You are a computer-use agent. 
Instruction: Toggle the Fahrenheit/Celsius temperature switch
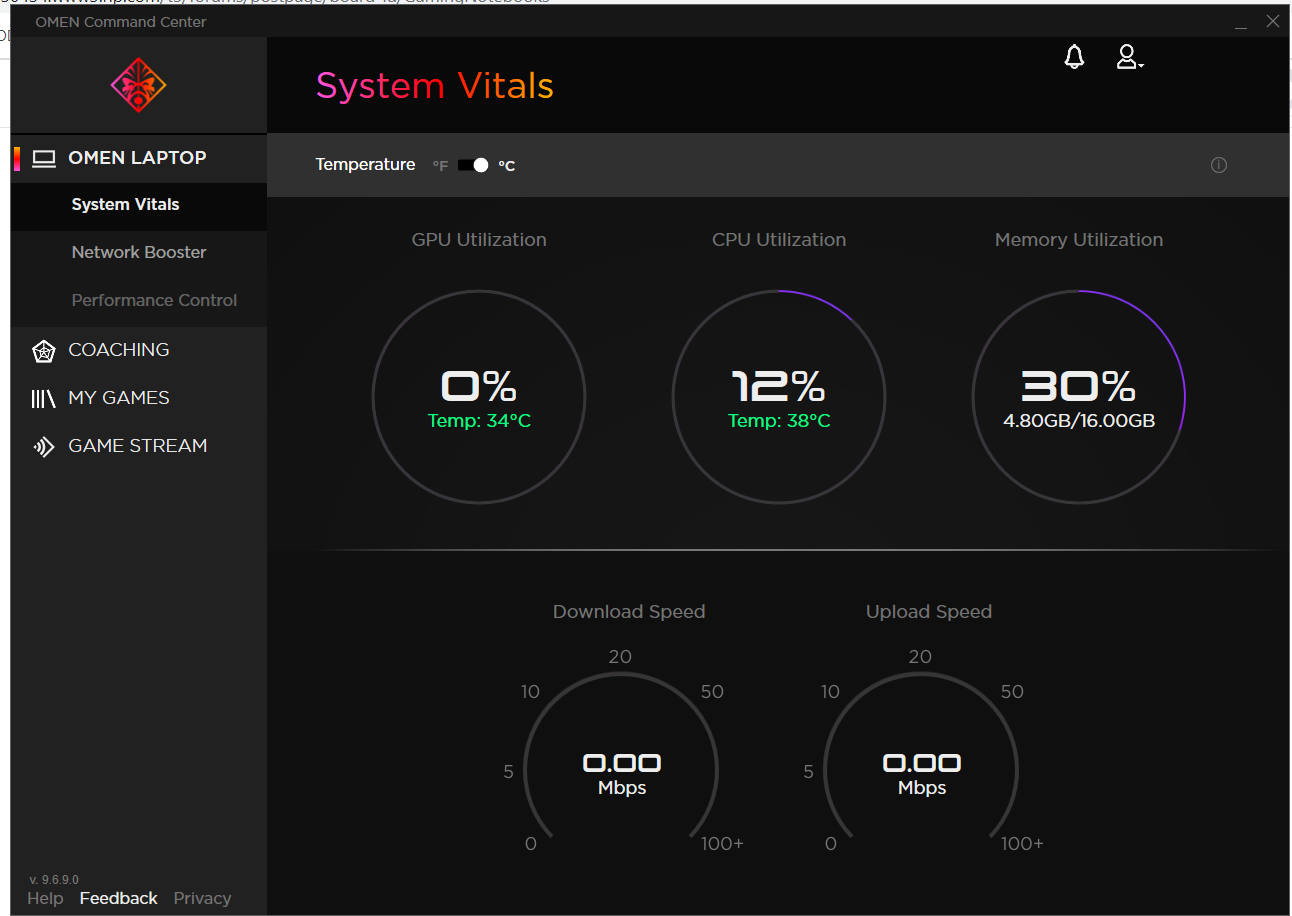pyautogui.click(x=473, y=165)
